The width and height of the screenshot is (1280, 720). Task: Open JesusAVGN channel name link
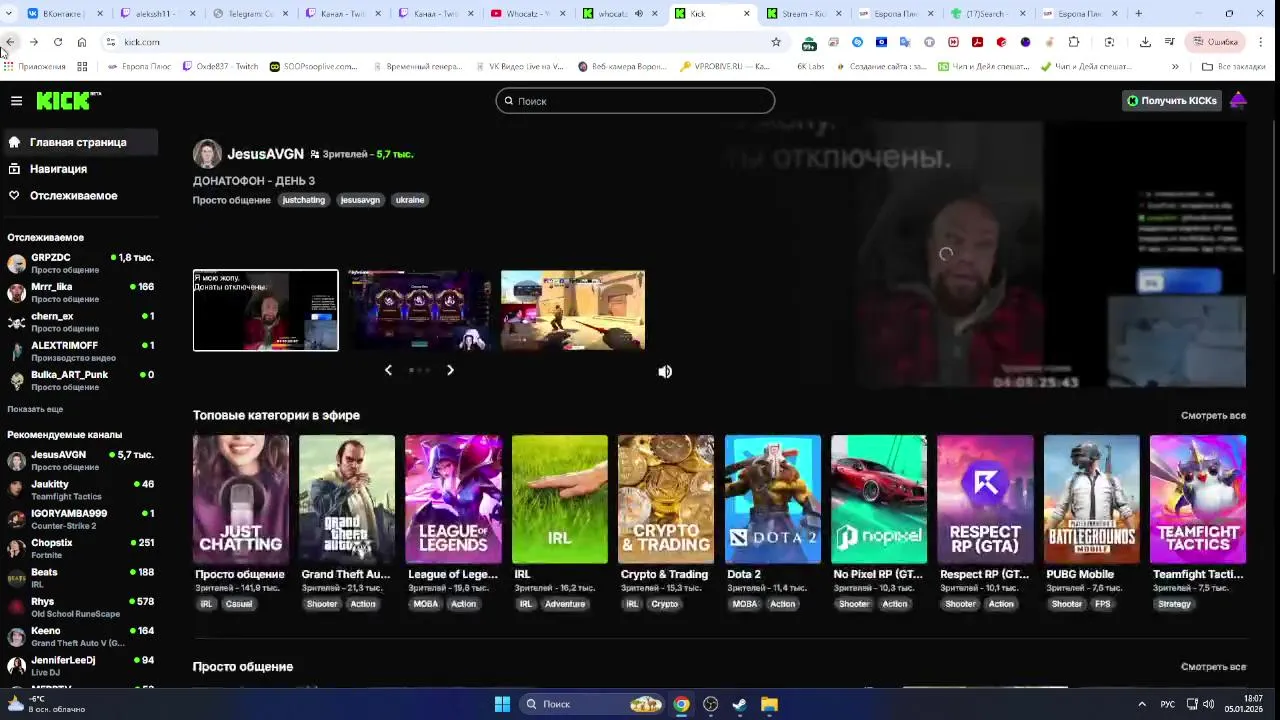click(265, 154)
